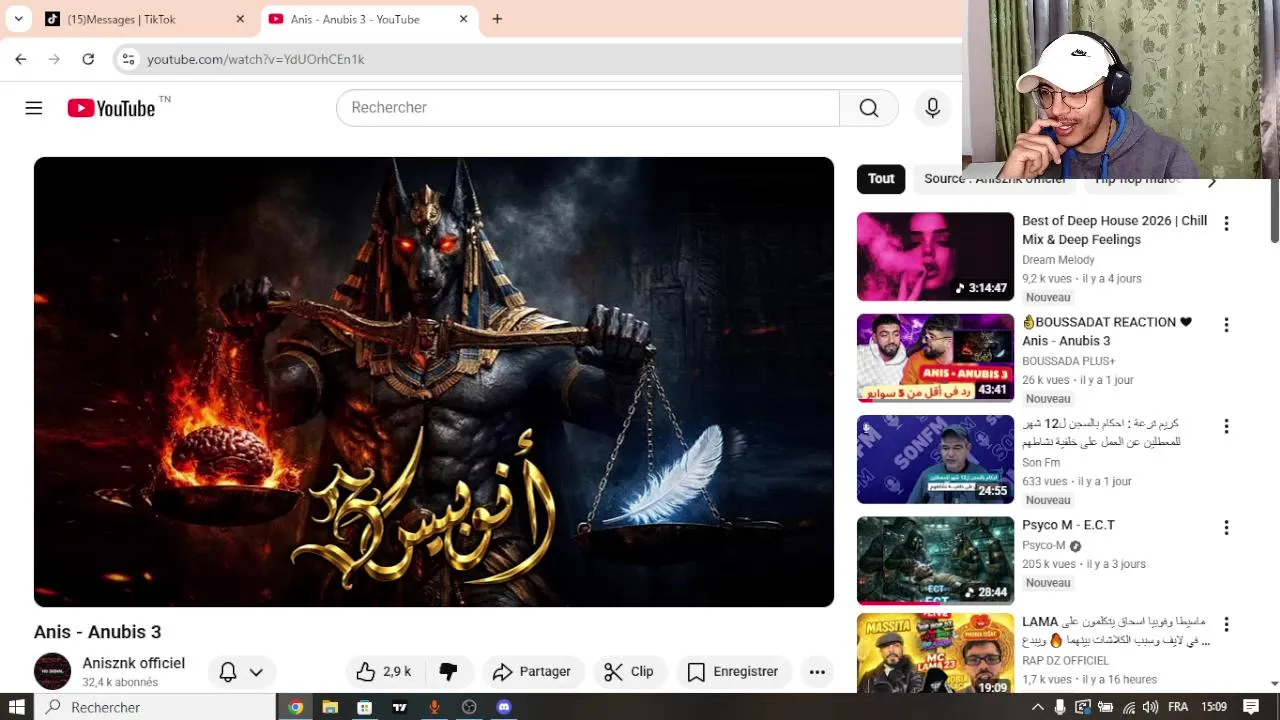Click the search magnifier button

(x=869, y=108)
